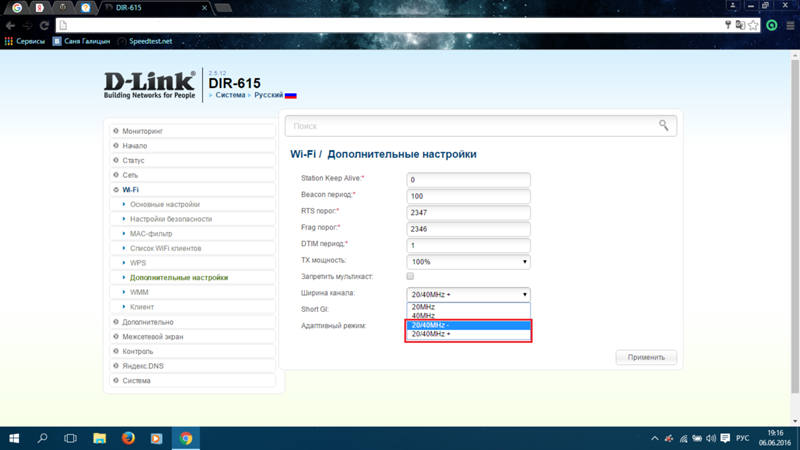Screen dimensions: 800x450
Task: Click the Ширина канала dropdown
Action: [x=468, y=294]
